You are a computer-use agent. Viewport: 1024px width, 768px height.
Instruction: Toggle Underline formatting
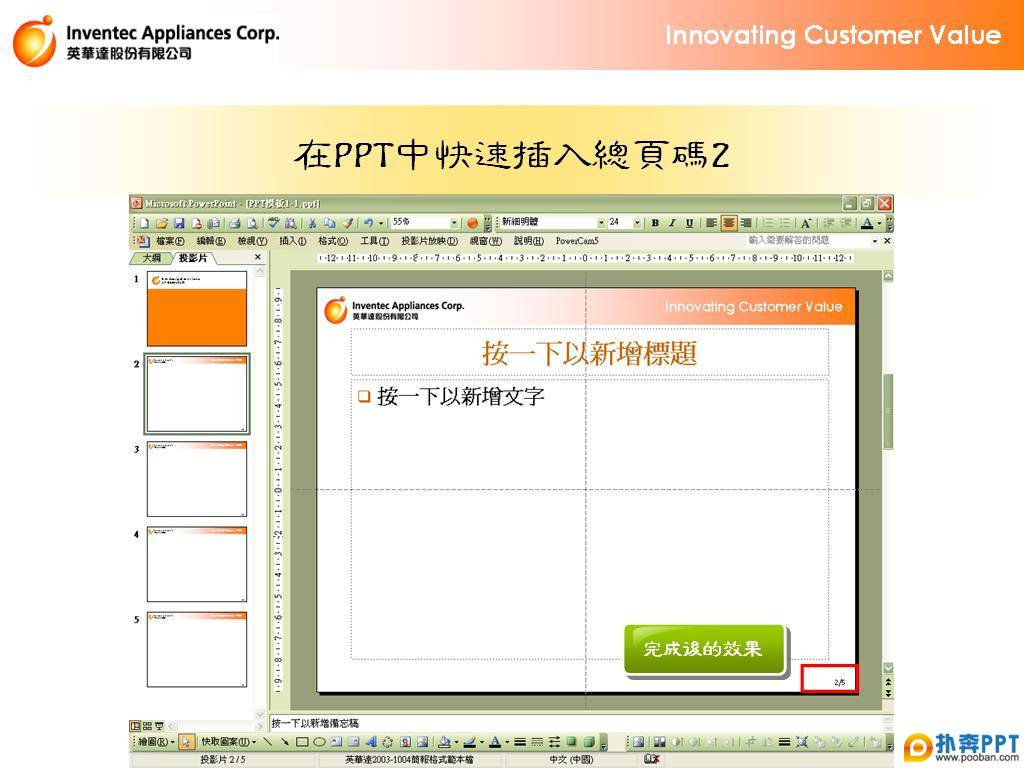[x=689, y=223]
